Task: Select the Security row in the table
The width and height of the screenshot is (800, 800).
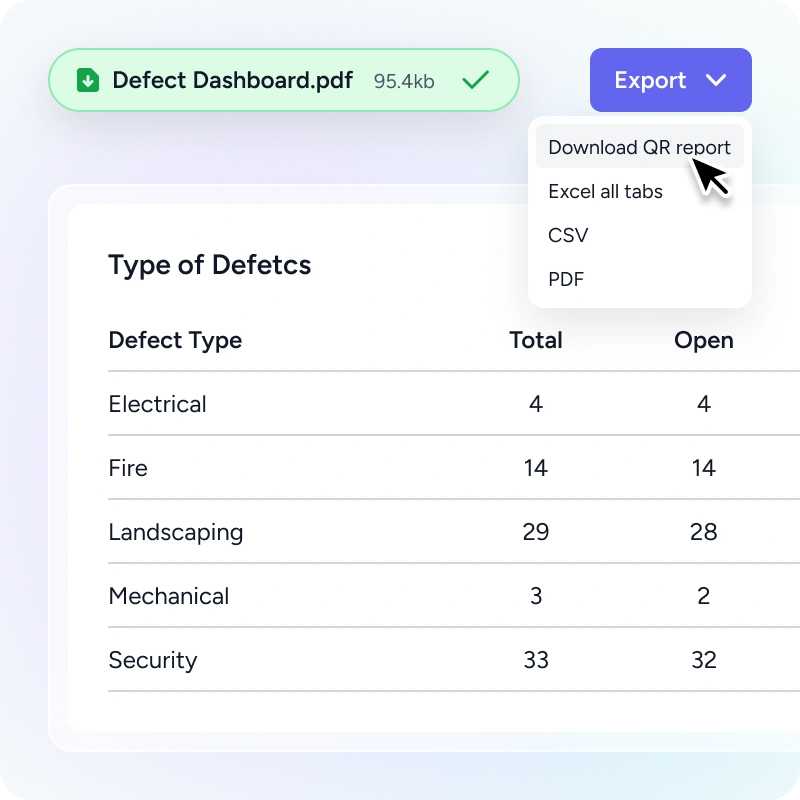Action: coord(153,660)
